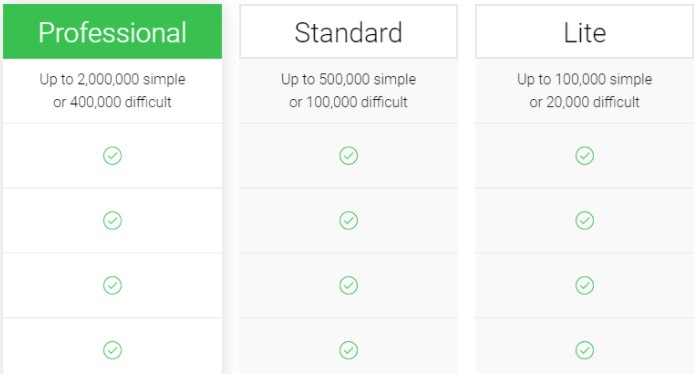Click 'Up to 500,000 simple' text
Image resolution: width=699 pixels, height=382 pixels.
pos(349,79)
